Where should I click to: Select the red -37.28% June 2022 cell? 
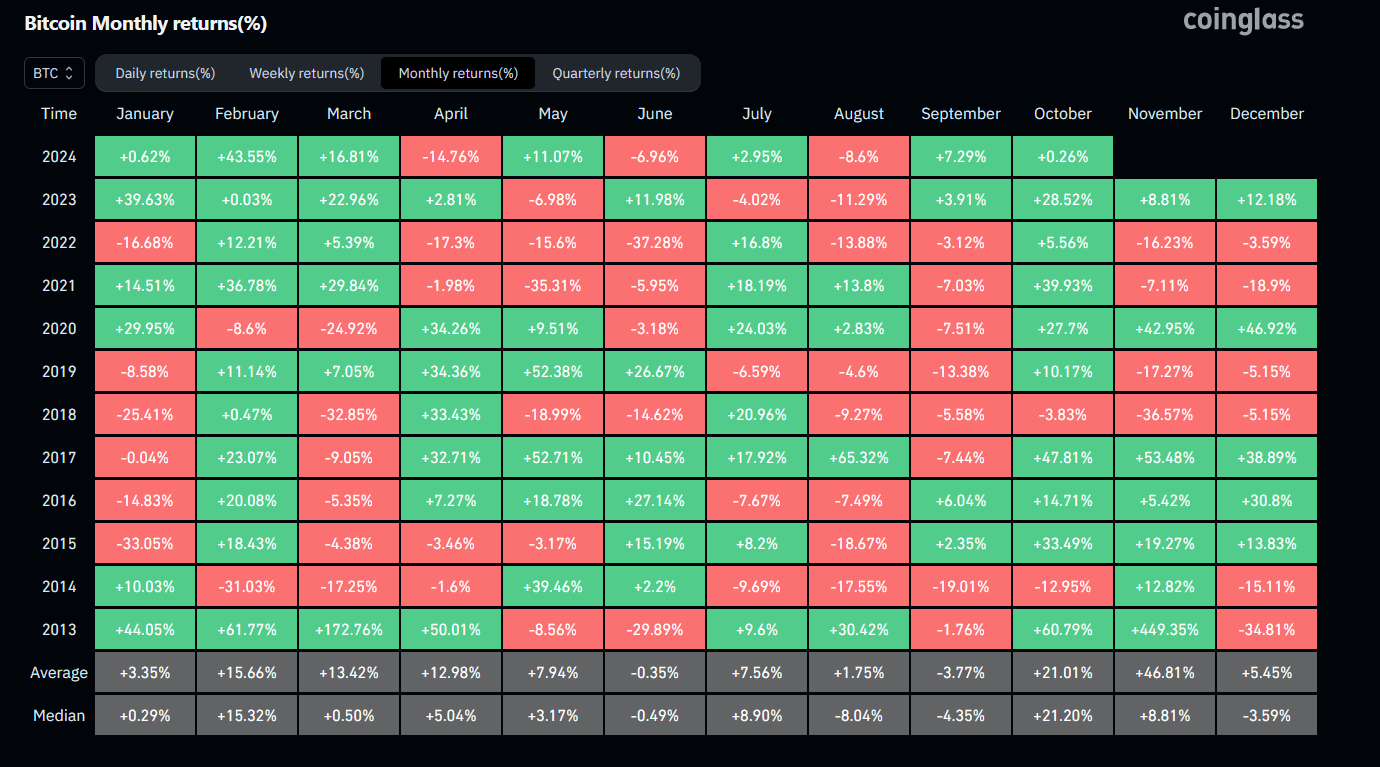tap(654, 242)
